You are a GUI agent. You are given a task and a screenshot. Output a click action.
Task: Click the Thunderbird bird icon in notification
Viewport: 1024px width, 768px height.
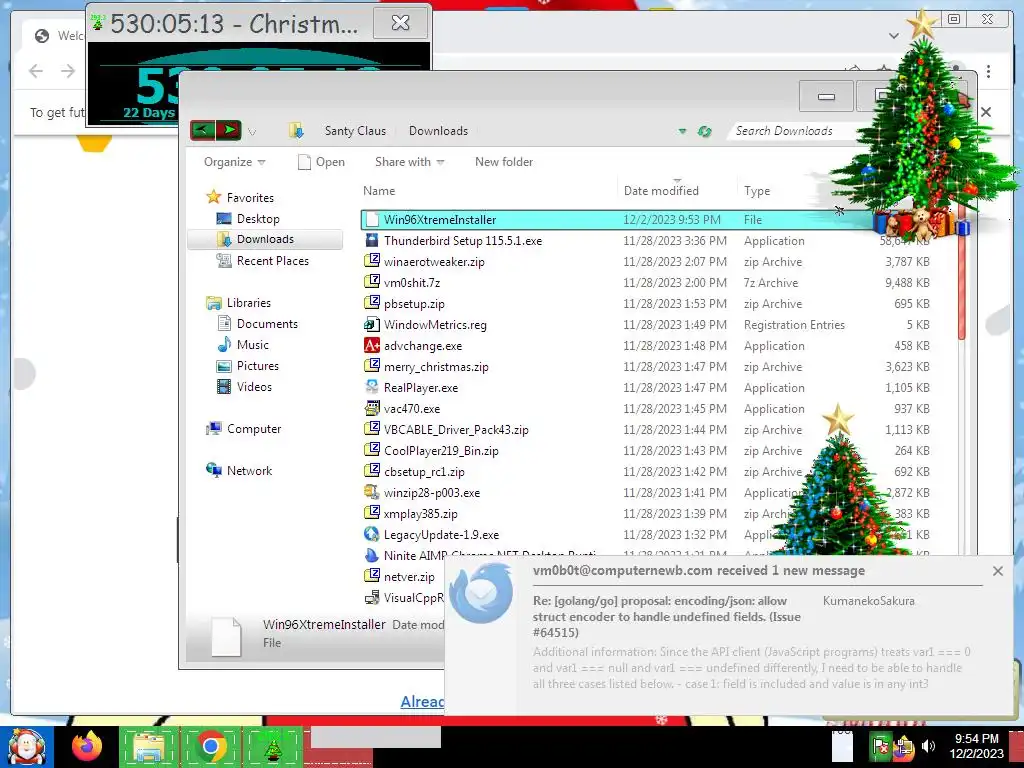click(x=481, y=593)
